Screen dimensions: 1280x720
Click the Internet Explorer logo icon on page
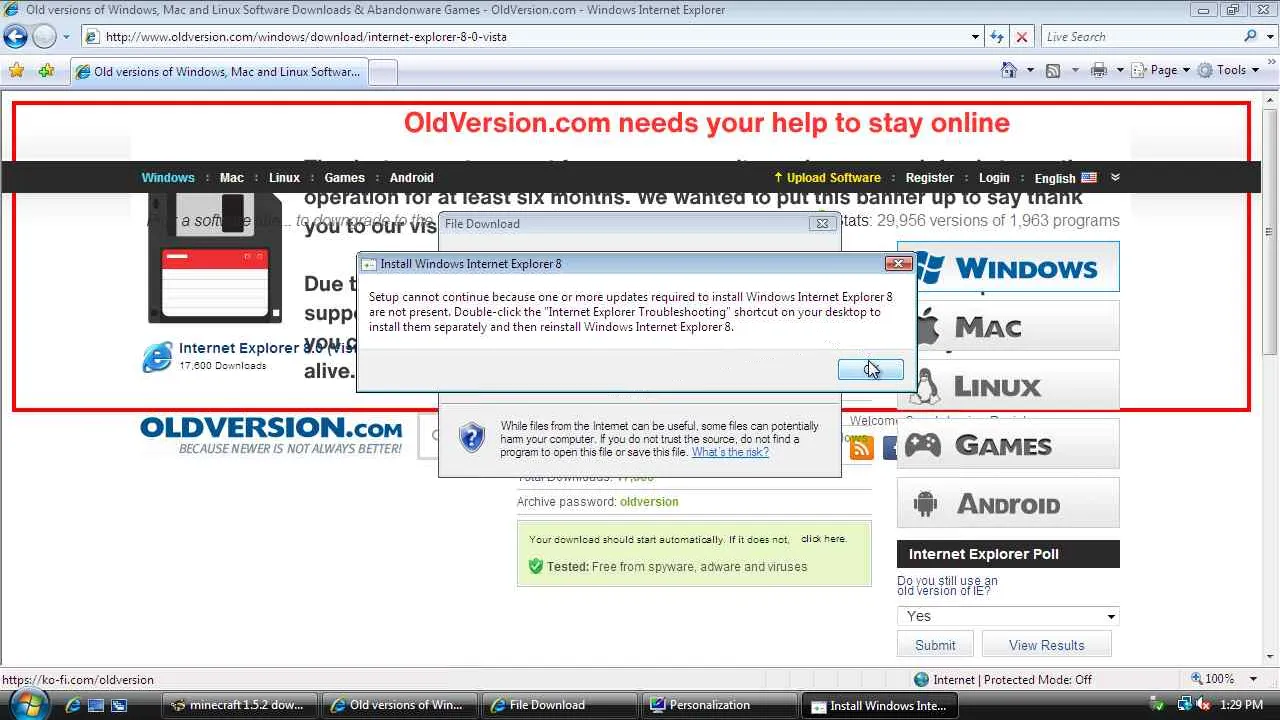[x=157, y=356]
